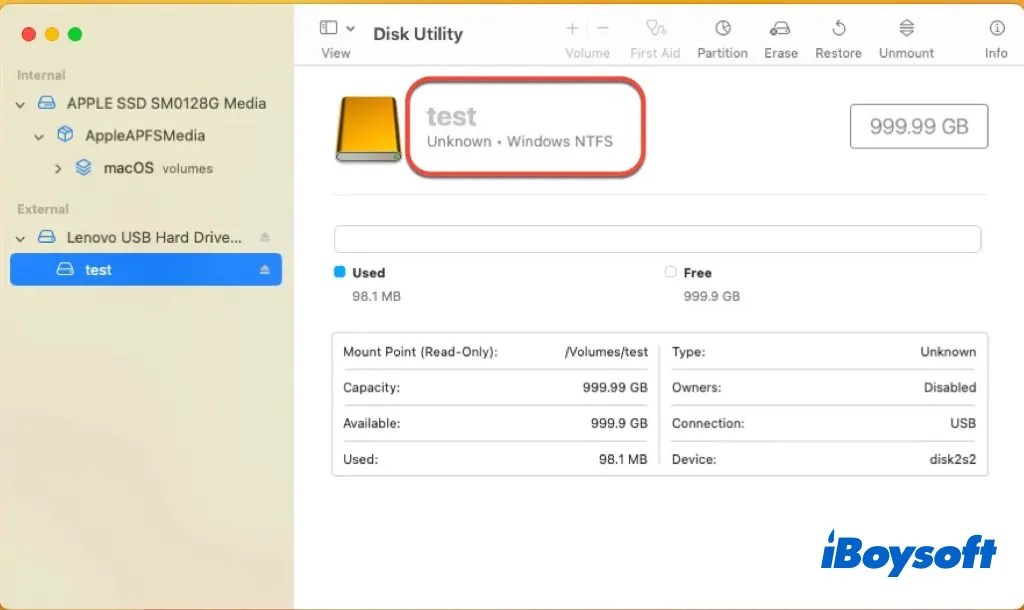1024x610 pixels.
Task: Zoom the window with the green button
Action: [75, 34]
